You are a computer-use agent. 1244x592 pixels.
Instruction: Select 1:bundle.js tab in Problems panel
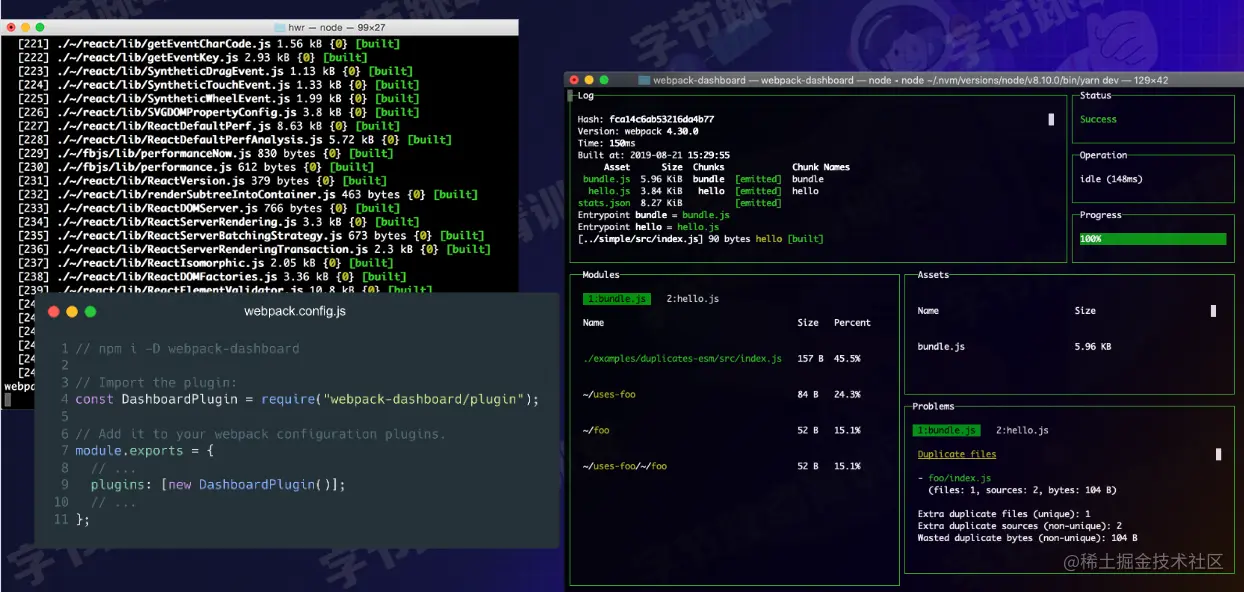946,430
